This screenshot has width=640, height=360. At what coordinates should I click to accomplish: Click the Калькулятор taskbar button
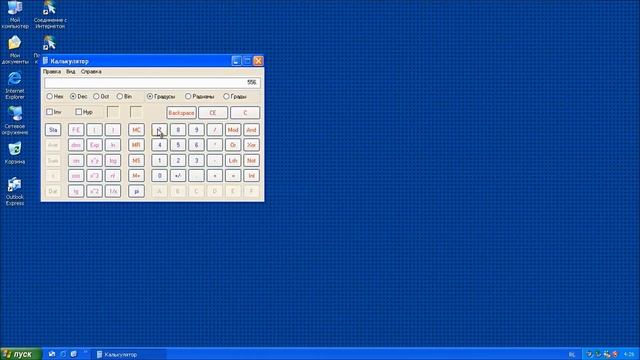tap(129, 354)
